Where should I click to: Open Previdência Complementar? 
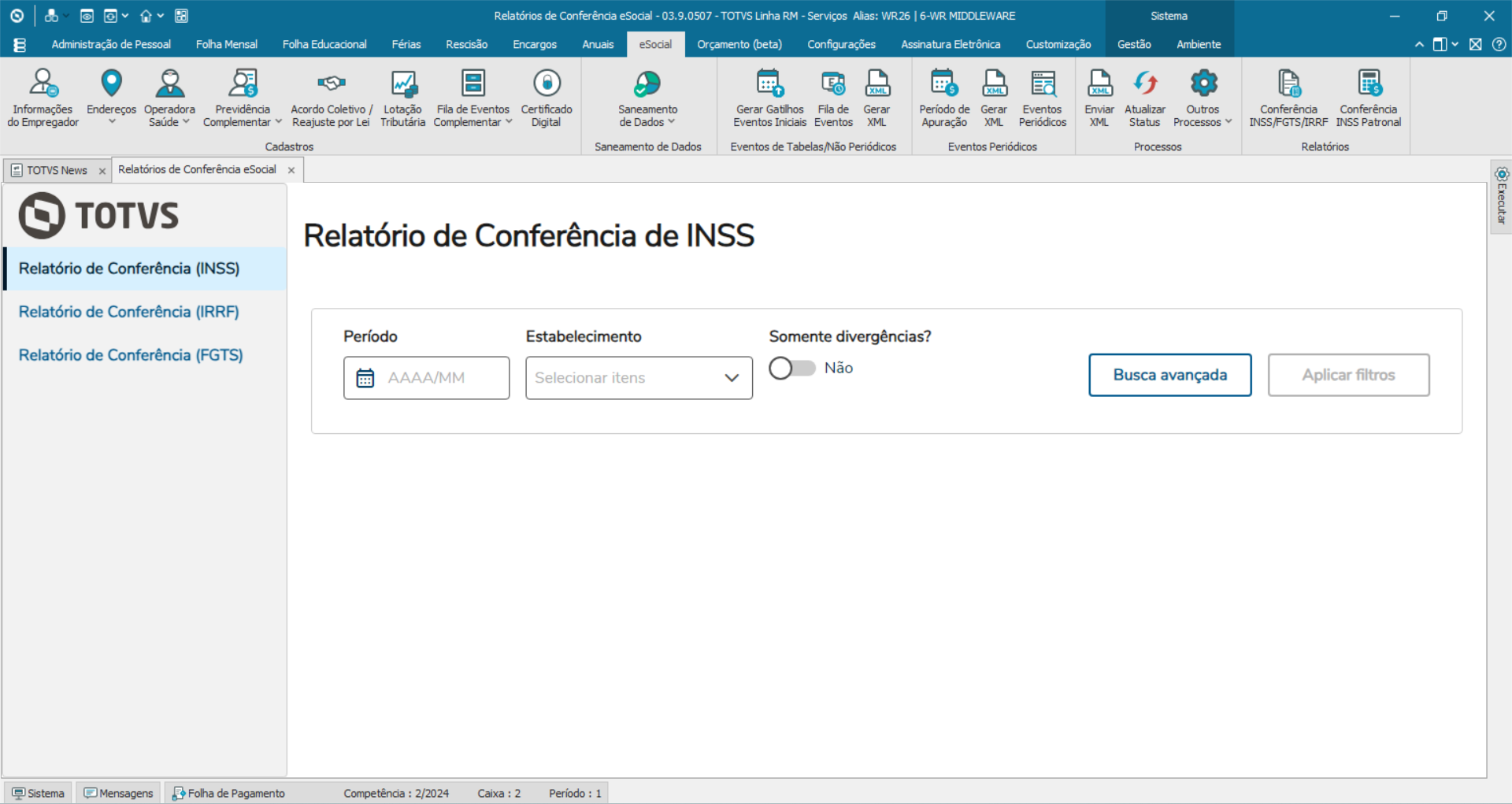(243, 98)
